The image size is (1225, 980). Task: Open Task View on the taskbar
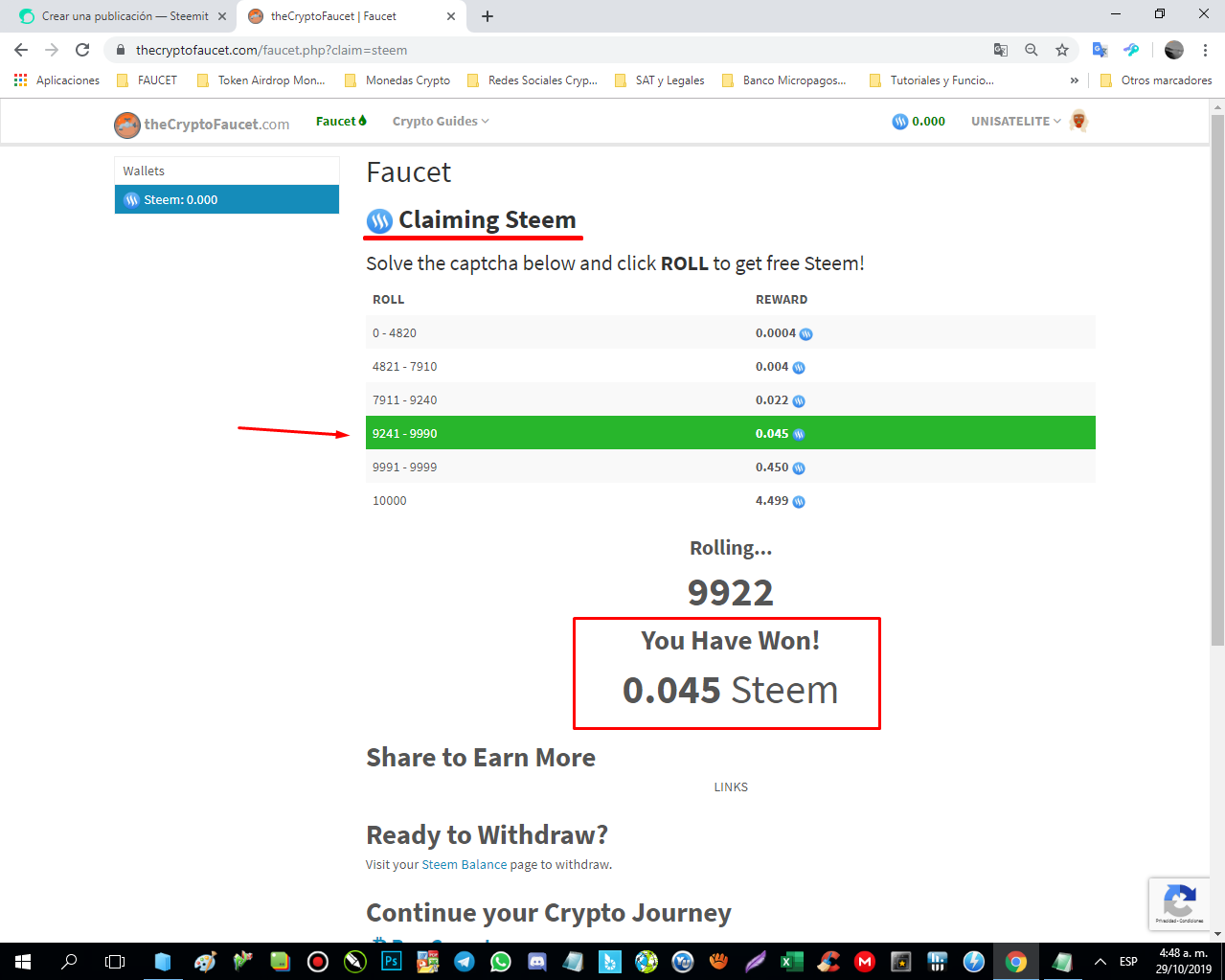115,962
